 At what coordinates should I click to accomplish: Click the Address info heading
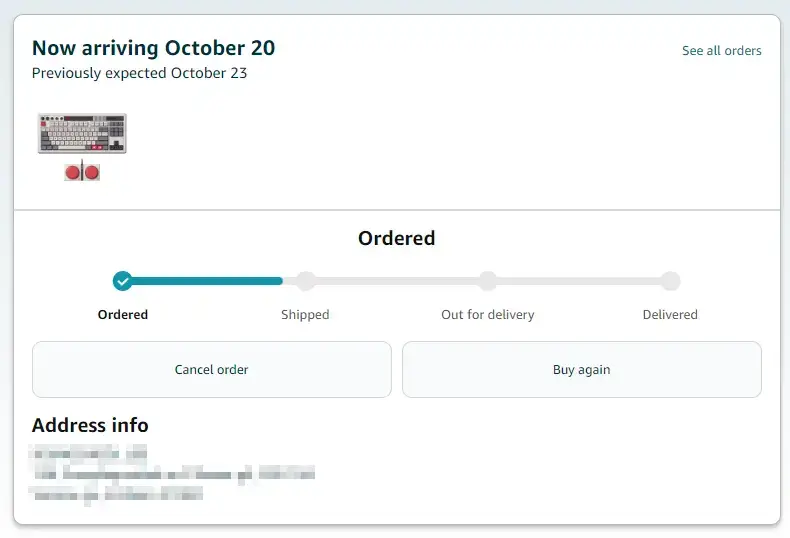coord(90,425)
